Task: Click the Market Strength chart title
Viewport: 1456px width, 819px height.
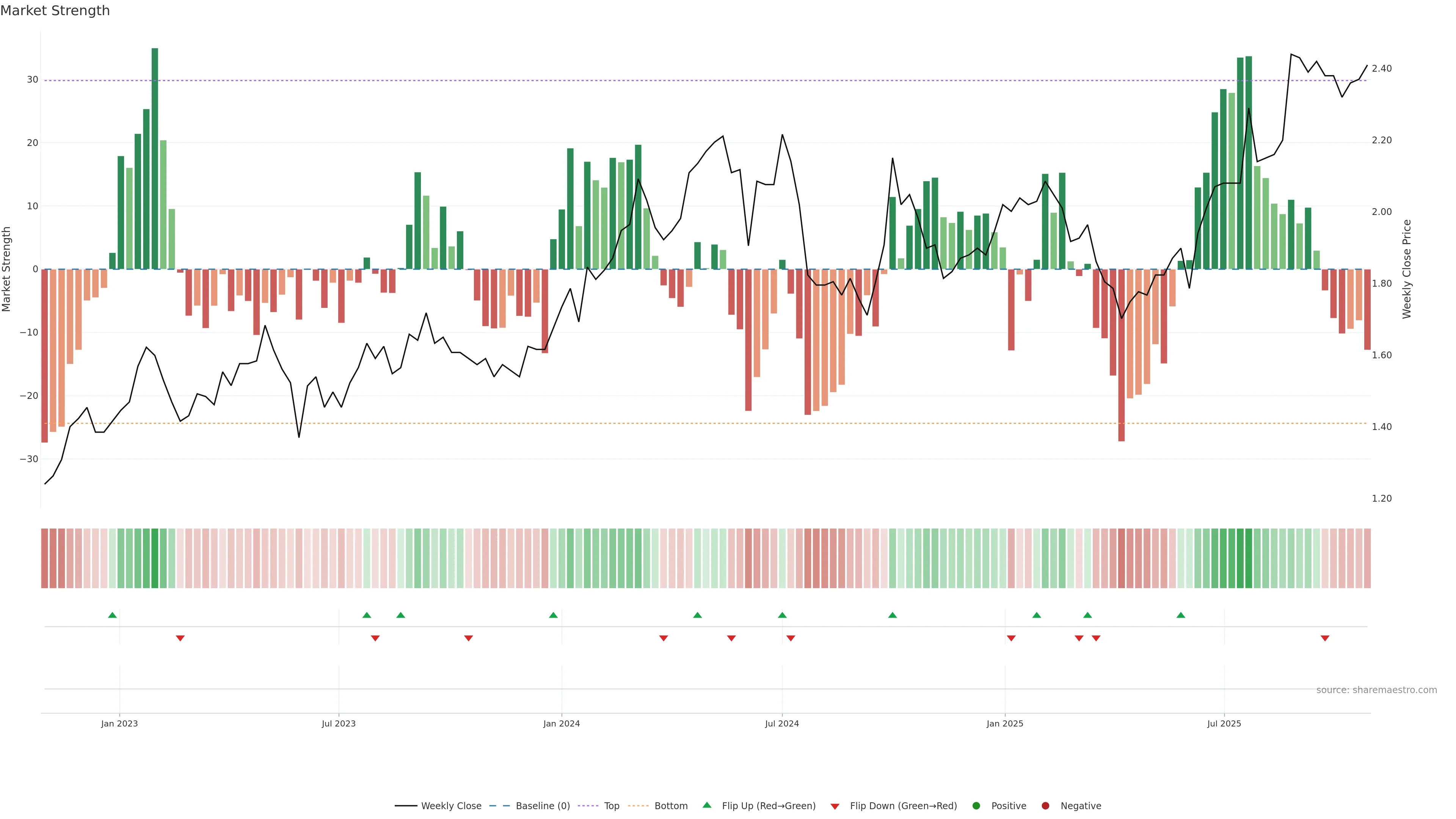Action: [x=55, y=10]
